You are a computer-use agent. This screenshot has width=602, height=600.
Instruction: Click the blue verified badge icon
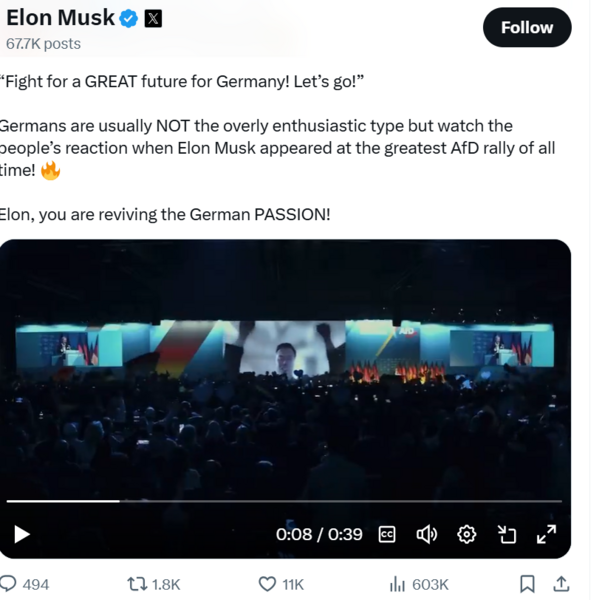coord(130,18)
